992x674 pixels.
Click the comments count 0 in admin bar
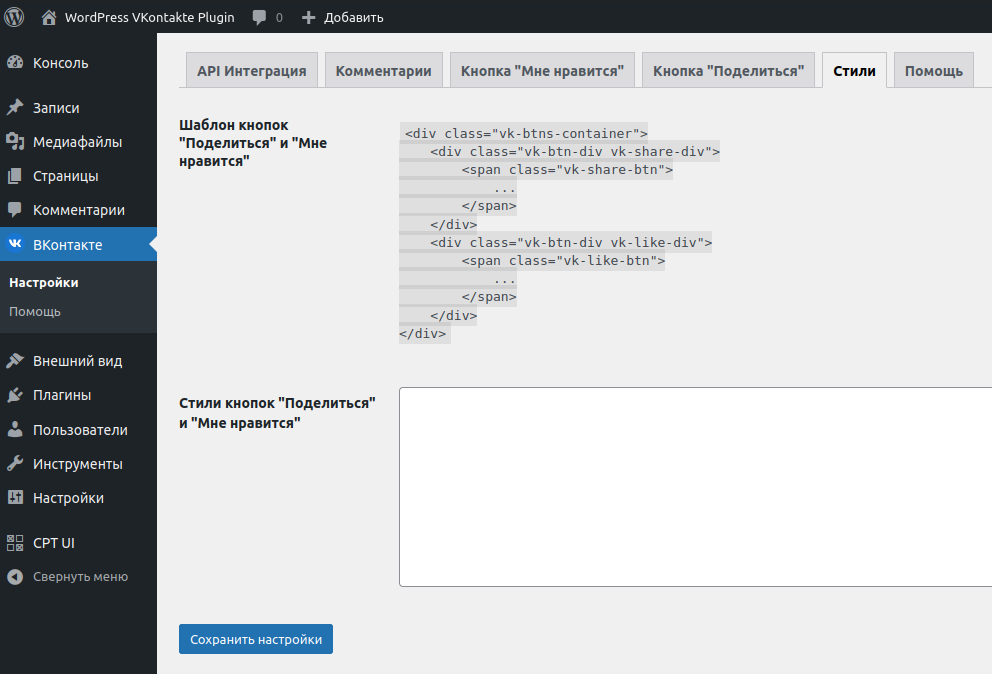coord(279,18)
